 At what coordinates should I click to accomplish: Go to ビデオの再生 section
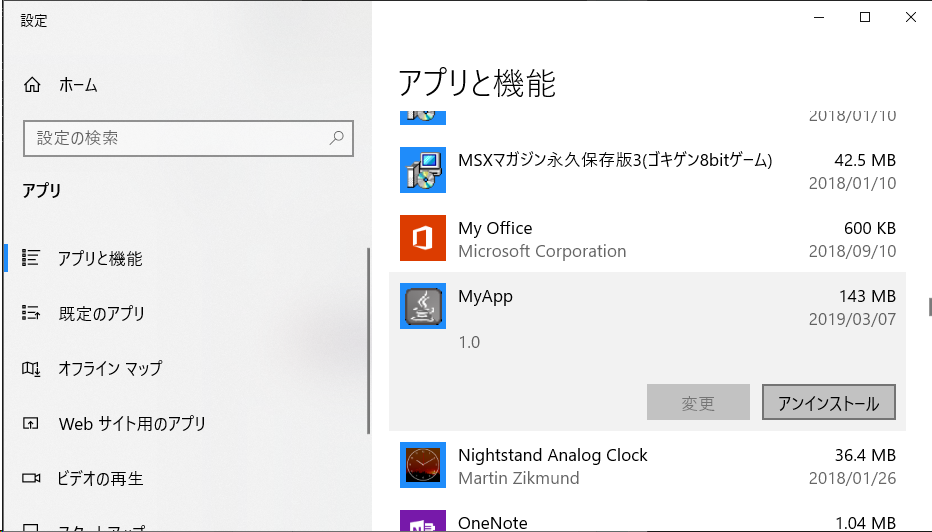[x=100, y=479]
